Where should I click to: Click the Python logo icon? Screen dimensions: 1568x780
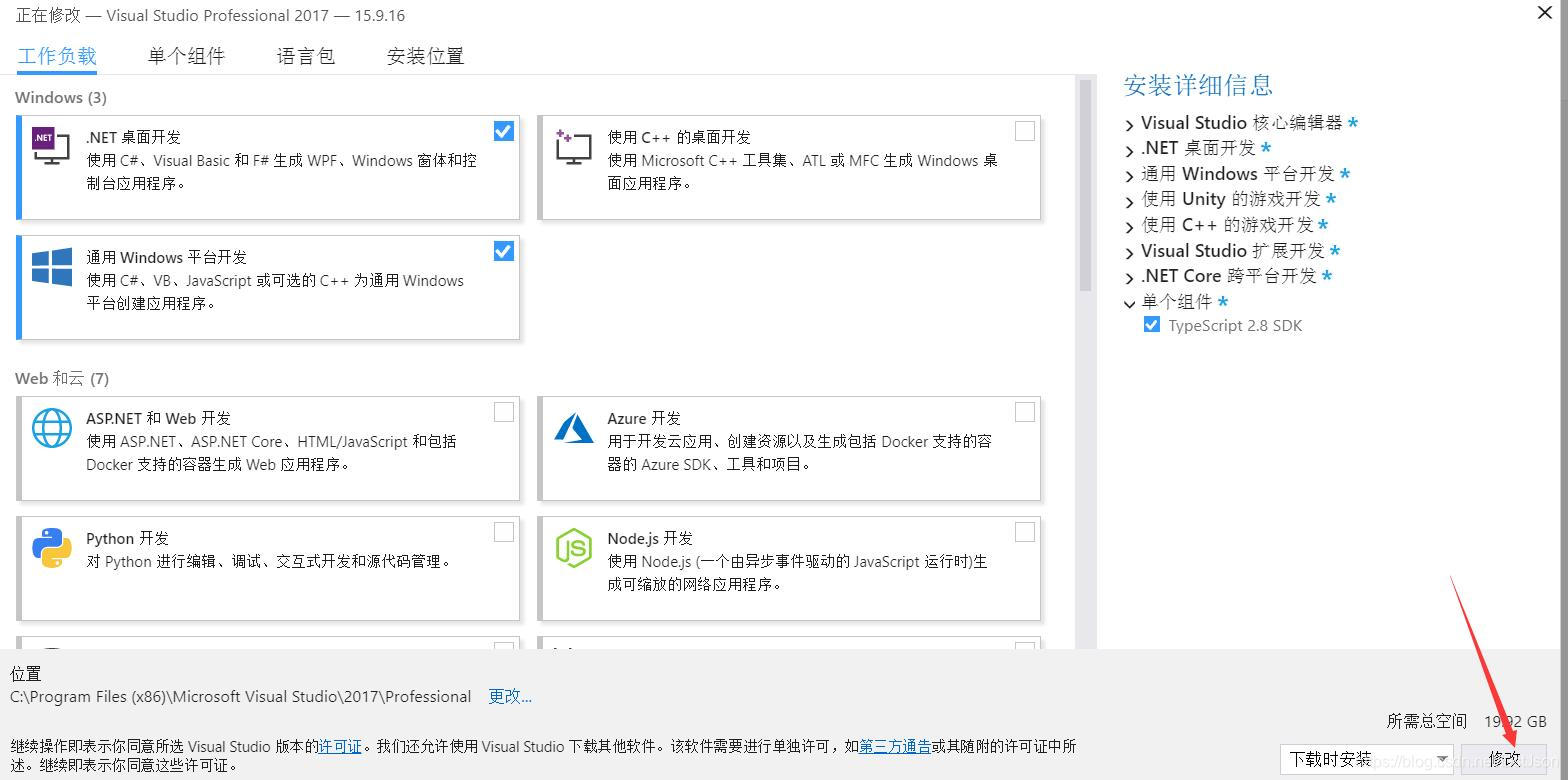pyautogui.click(x=52, y=548)
